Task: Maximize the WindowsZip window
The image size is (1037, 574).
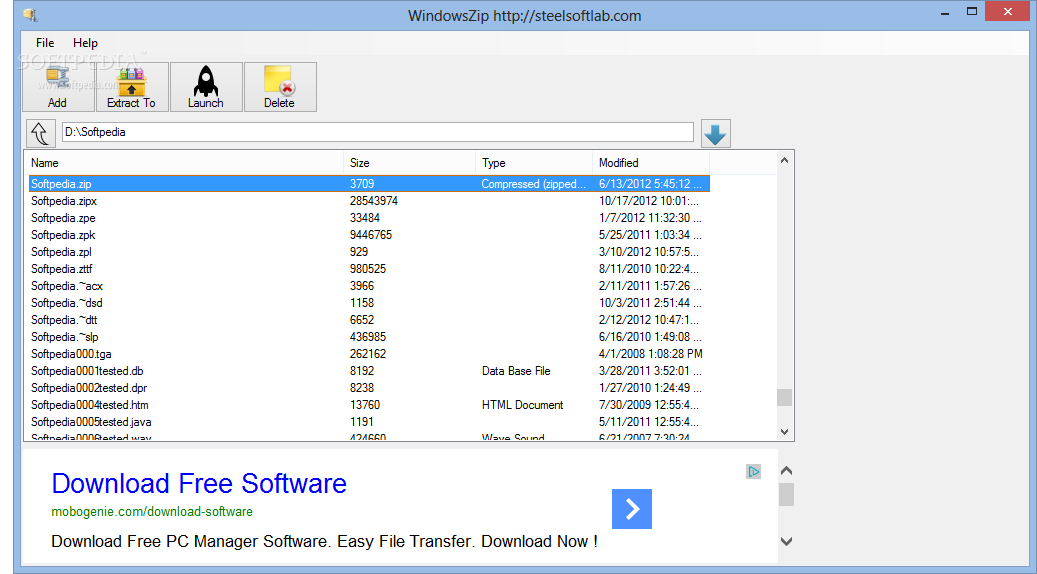Action: click(972, 11)
